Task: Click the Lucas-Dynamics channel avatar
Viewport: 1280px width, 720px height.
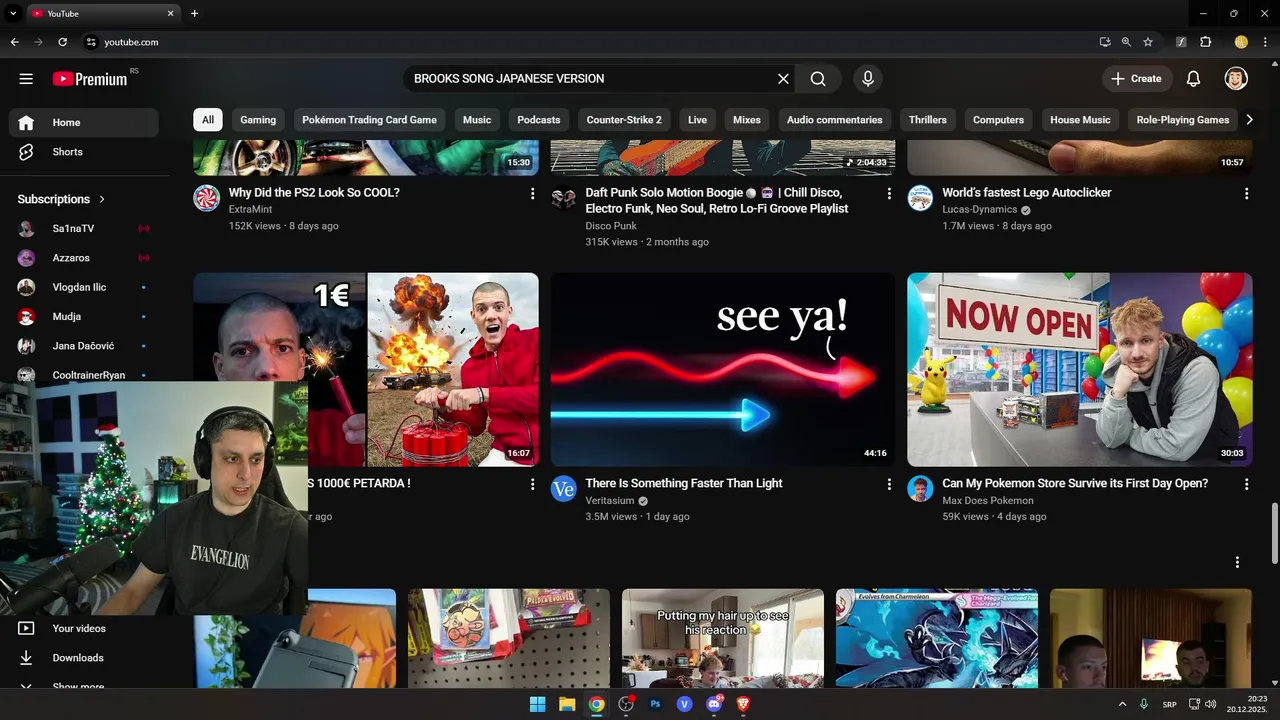Action: [x=920, y=198]
